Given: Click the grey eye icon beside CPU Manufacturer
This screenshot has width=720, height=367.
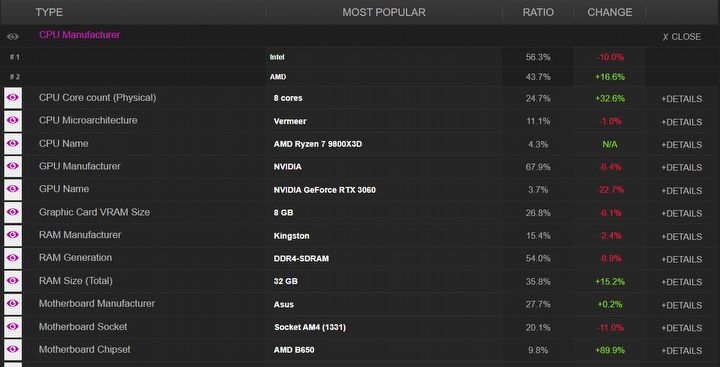Looking at the screenshot, I should 13,36.
